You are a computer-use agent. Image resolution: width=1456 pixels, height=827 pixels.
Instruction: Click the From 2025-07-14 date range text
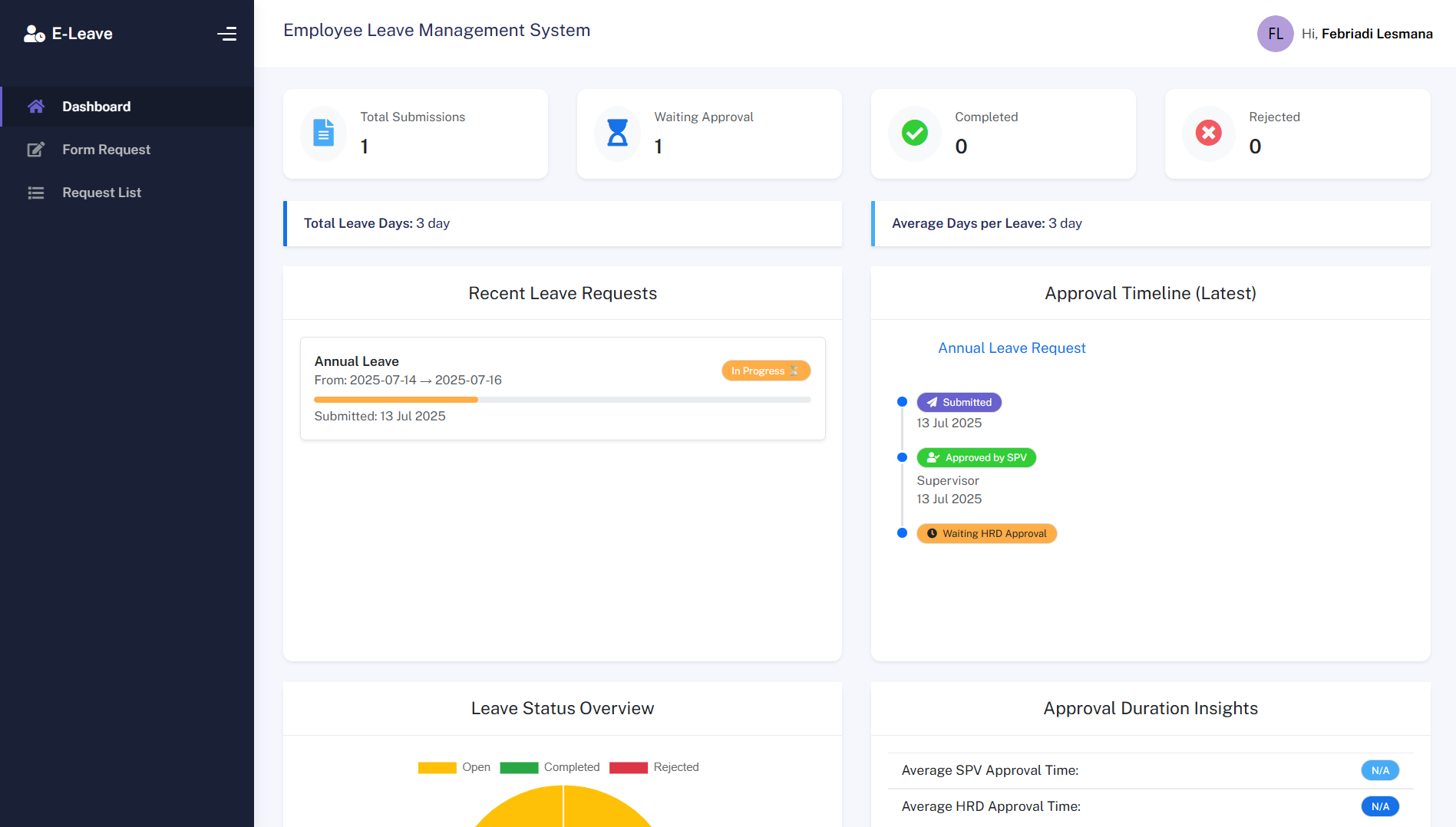point(408,380)
